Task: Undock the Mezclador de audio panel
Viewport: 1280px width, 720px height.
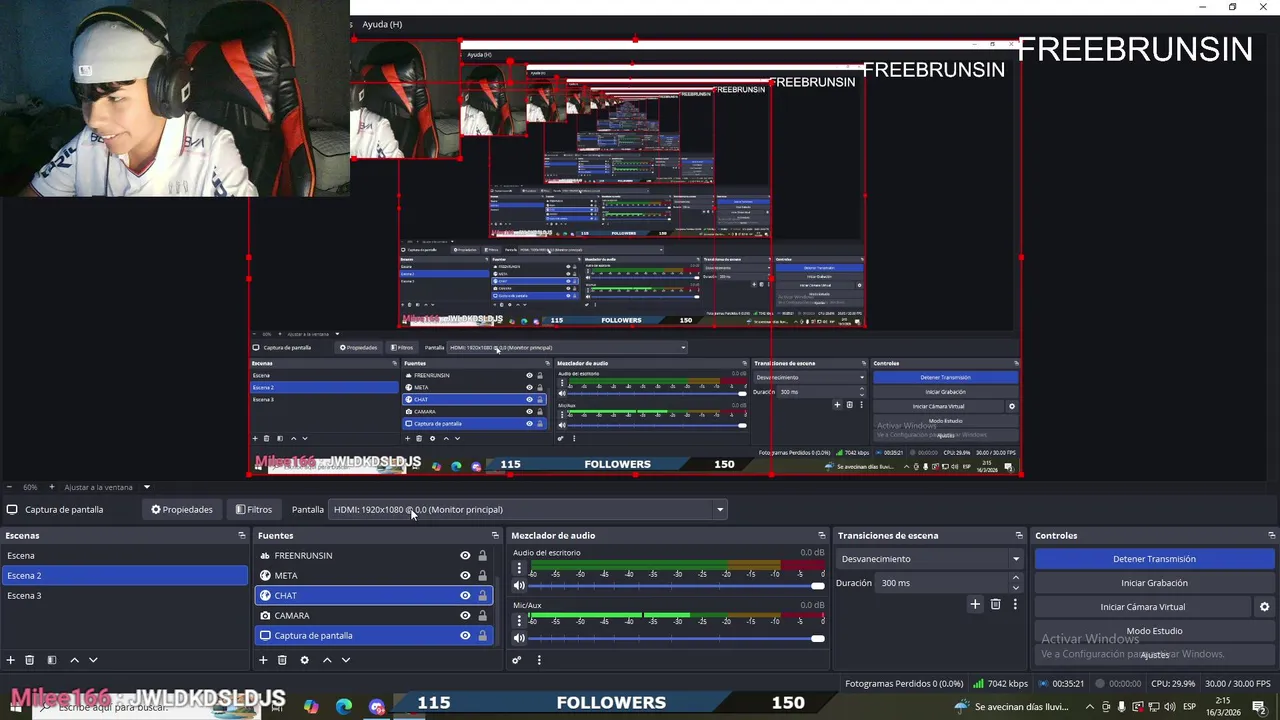Action: click(x=822, y=535)
